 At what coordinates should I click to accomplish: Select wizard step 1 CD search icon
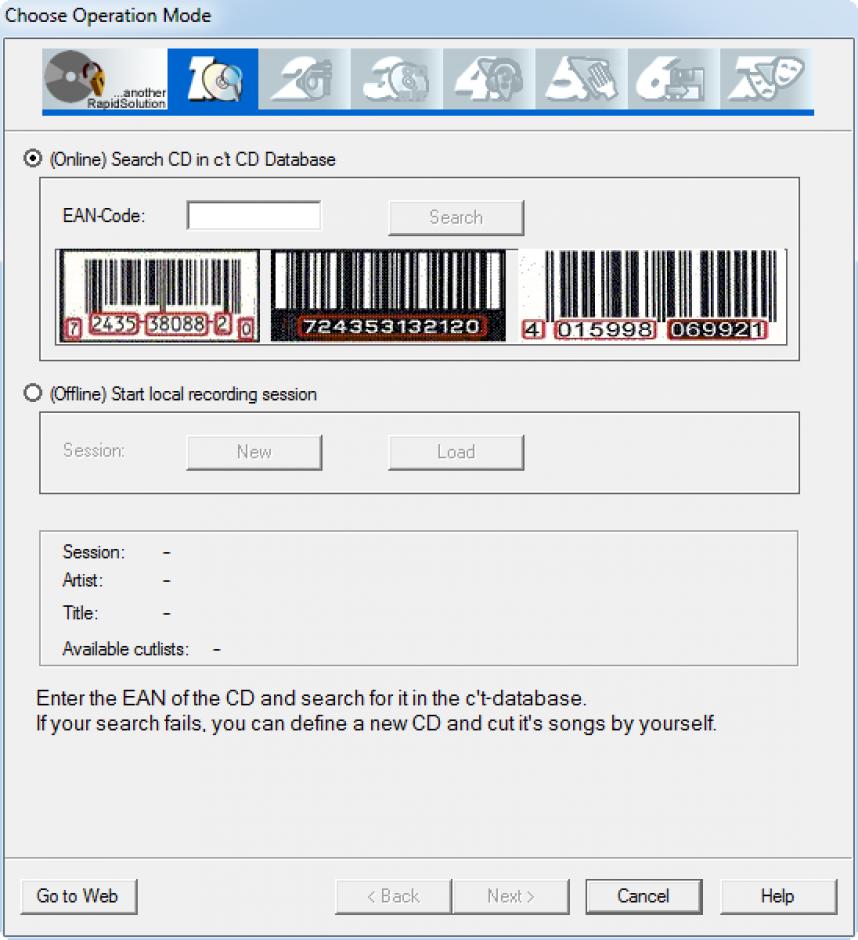click(x=213, y=79)
